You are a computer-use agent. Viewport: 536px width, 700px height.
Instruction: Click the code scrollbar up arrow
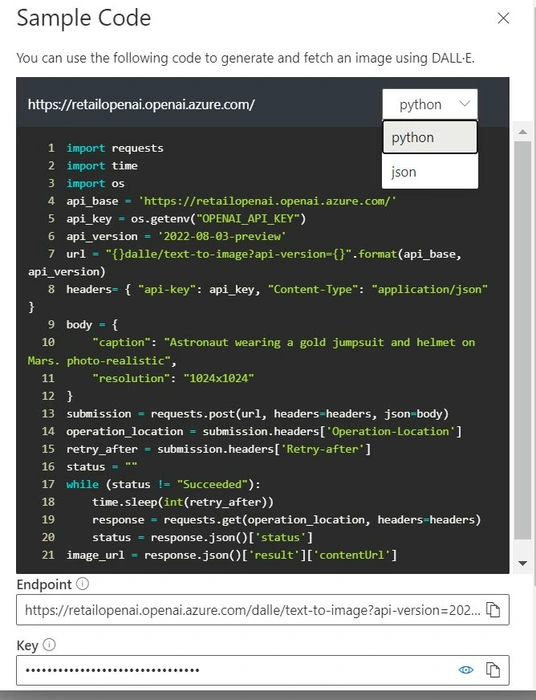point(523,132)
